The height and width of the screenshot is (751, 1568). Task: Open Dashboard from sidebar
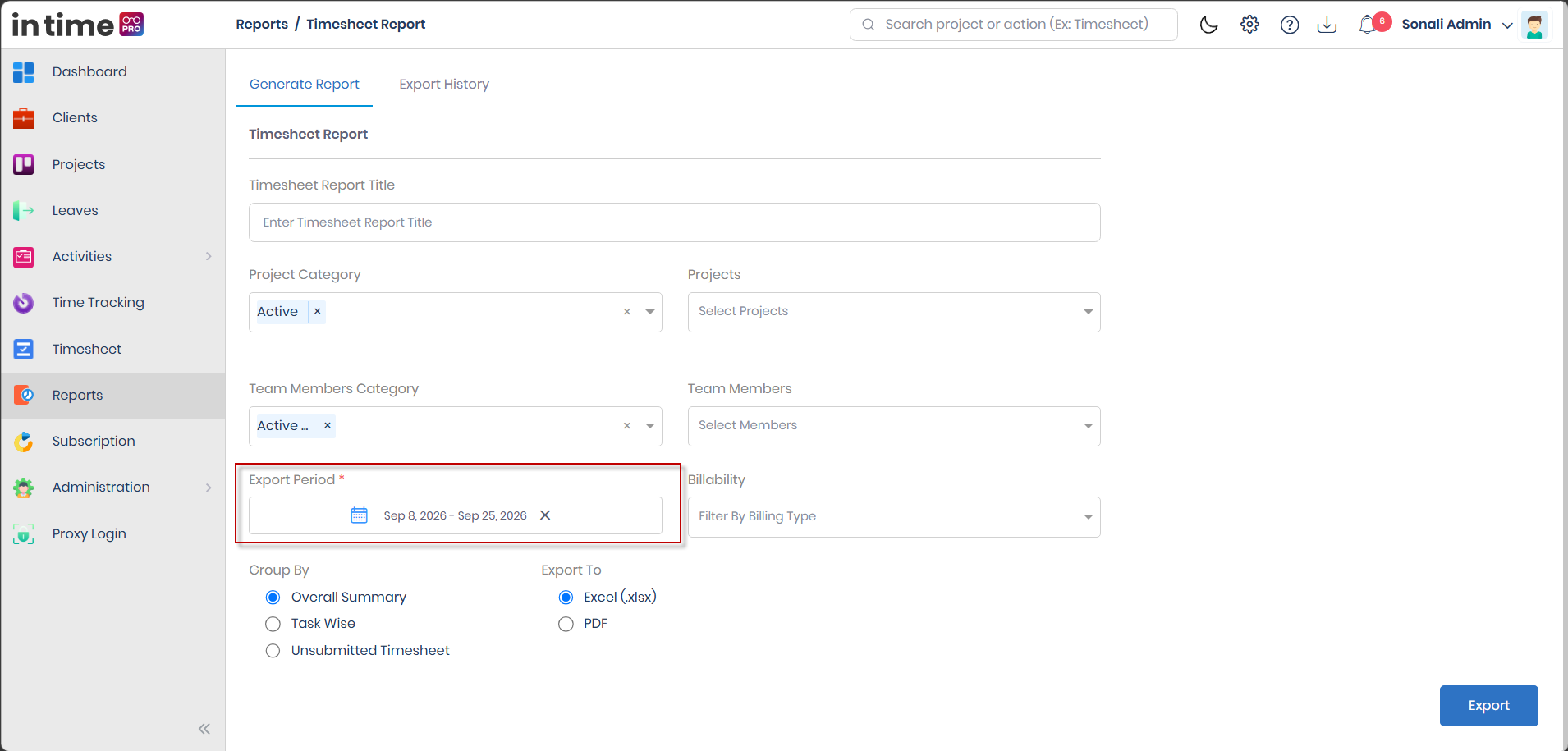113,72
